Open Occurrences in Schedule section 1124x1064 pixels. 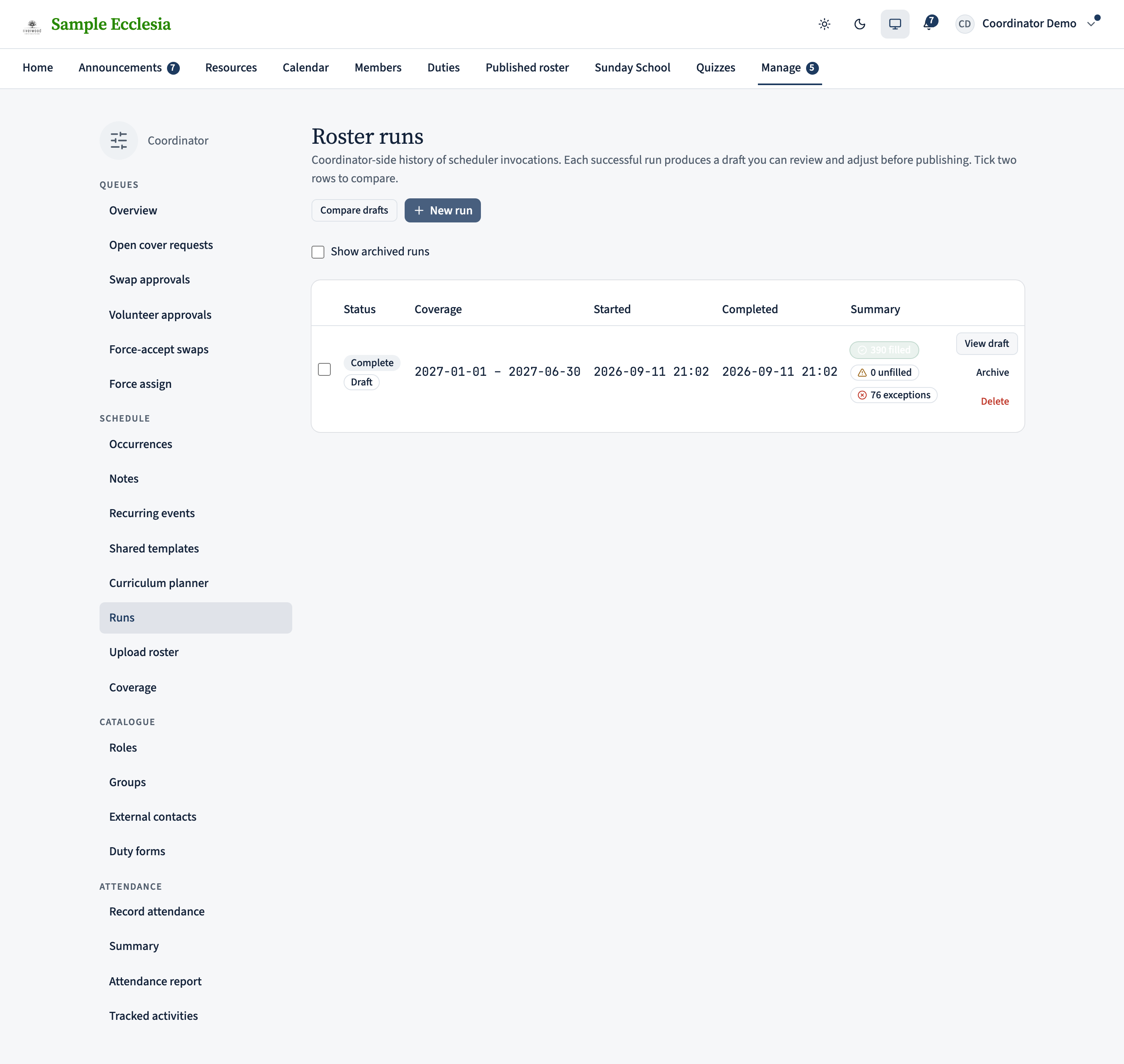(195, 444)
